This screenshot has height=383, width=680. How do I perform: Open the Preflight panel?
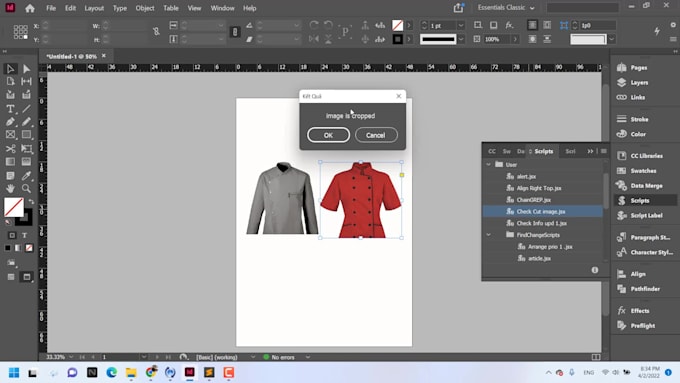[x=636, y=325]
